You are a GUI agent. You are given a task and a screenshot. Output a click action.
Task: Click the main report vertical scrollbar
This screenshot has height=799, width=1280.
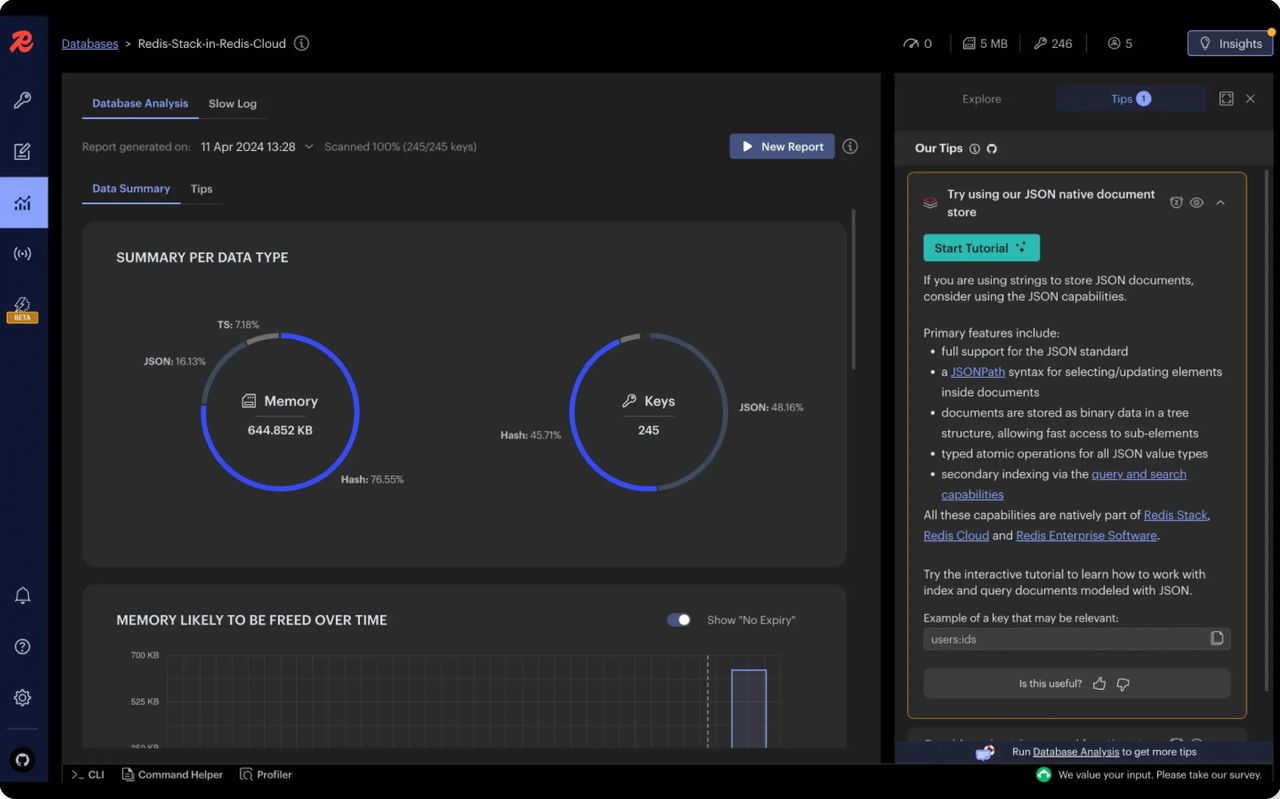point(853,290)
